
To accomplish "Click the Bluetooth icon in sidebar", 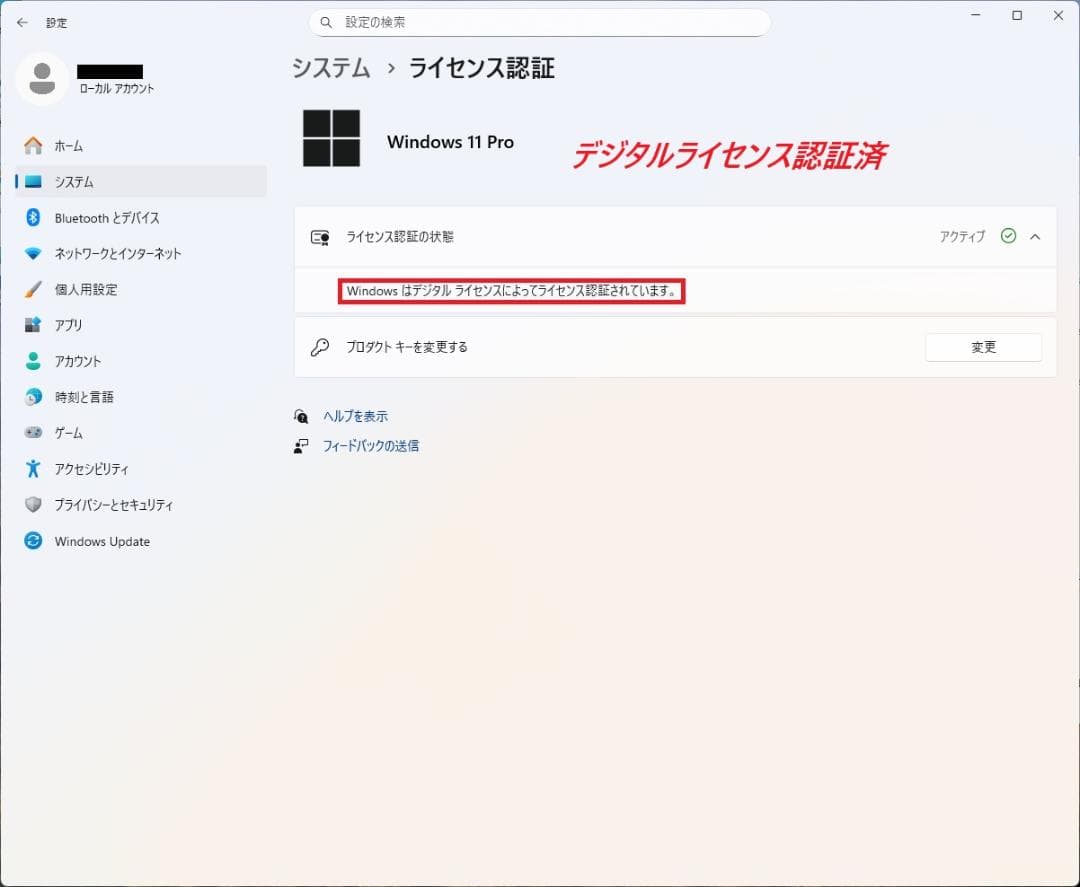I will (33, 218).
